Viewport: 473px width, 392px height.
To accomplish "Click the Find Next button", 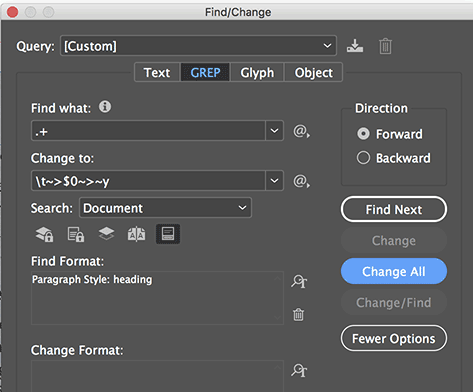I will (394, 209).
